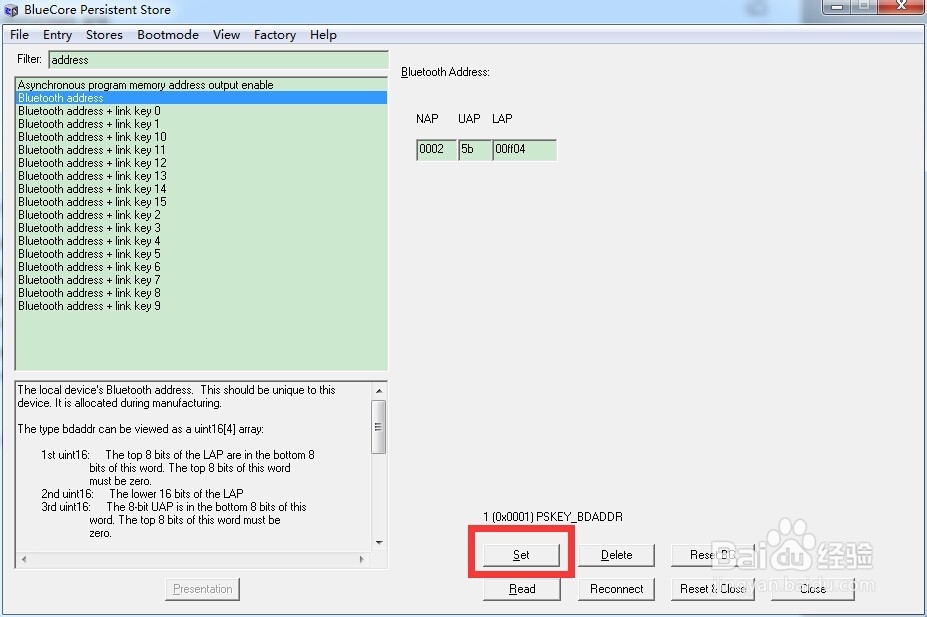Click the description vertical scrollbar thumb
This screenshot has height=617, width=927.
378,427
